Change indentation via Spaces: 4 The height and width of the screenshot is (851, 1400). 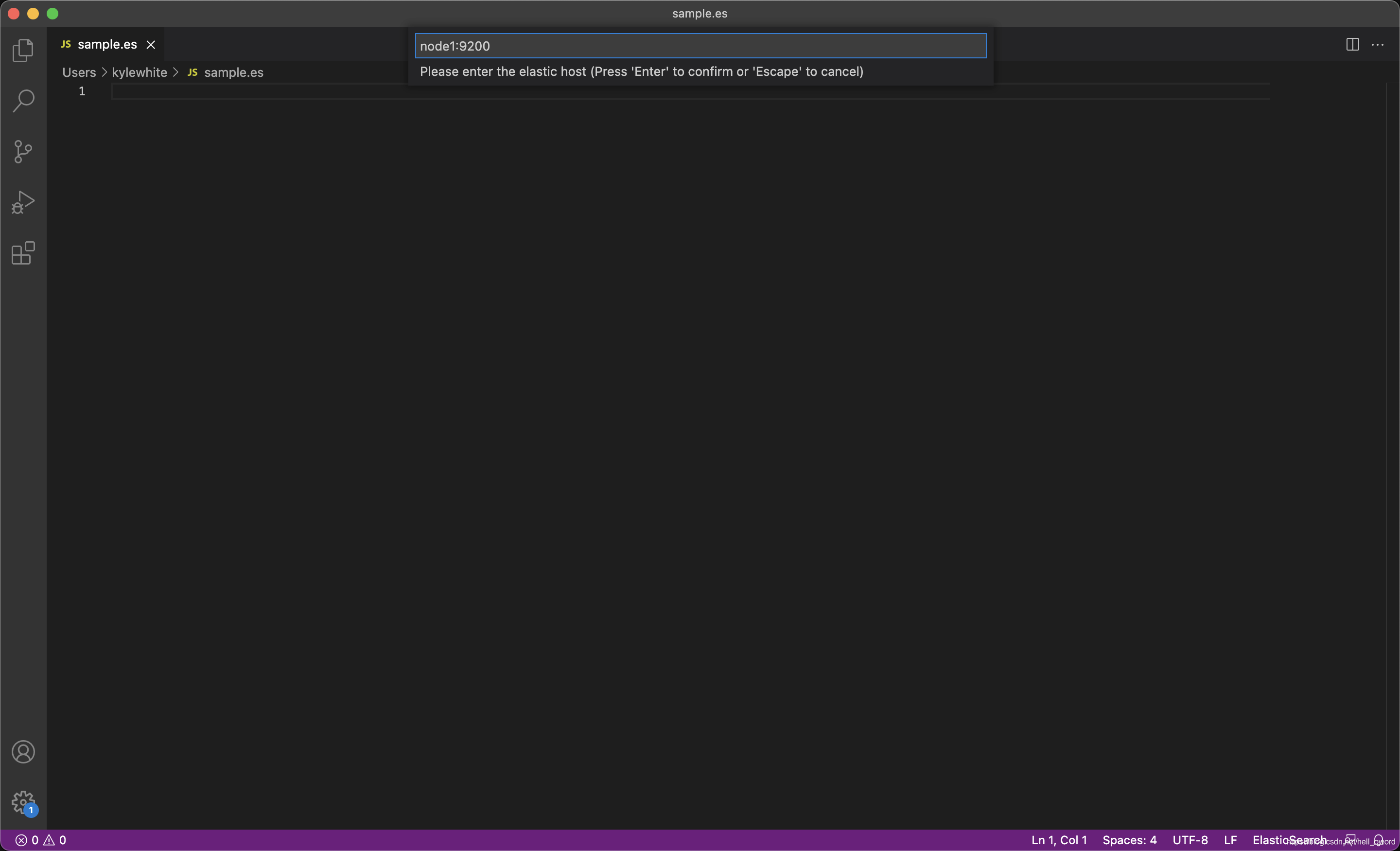pos(1130,840)
